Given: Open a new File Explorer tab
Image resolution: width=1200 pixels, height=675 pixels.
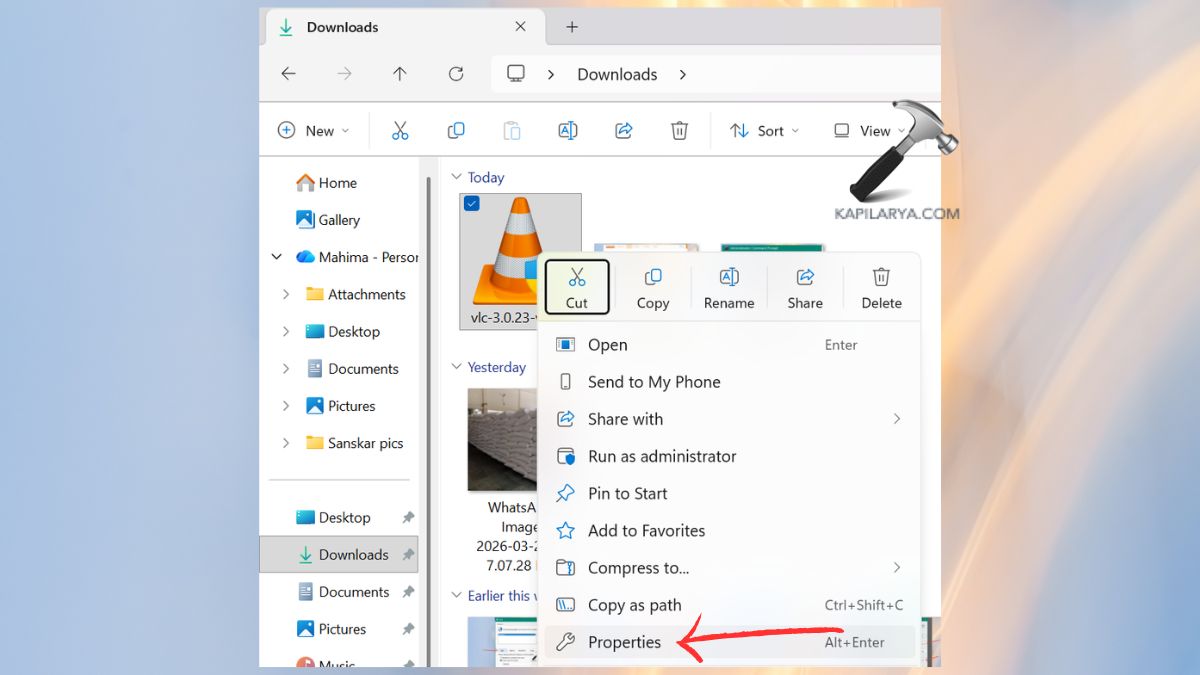Looking at the screenshot, I should point(571,27).
